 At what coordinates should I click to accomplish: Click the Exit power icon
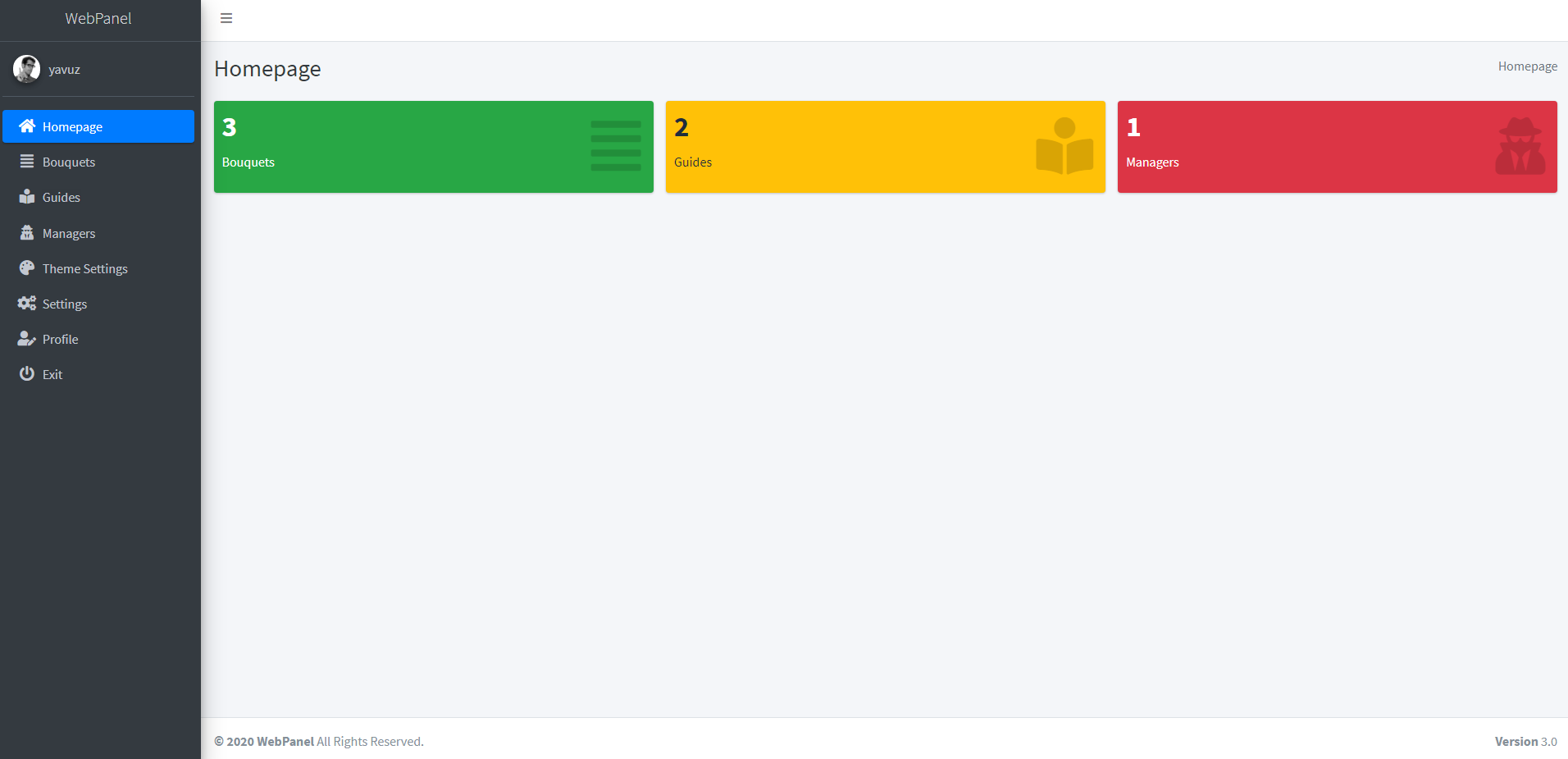point(27,374)
